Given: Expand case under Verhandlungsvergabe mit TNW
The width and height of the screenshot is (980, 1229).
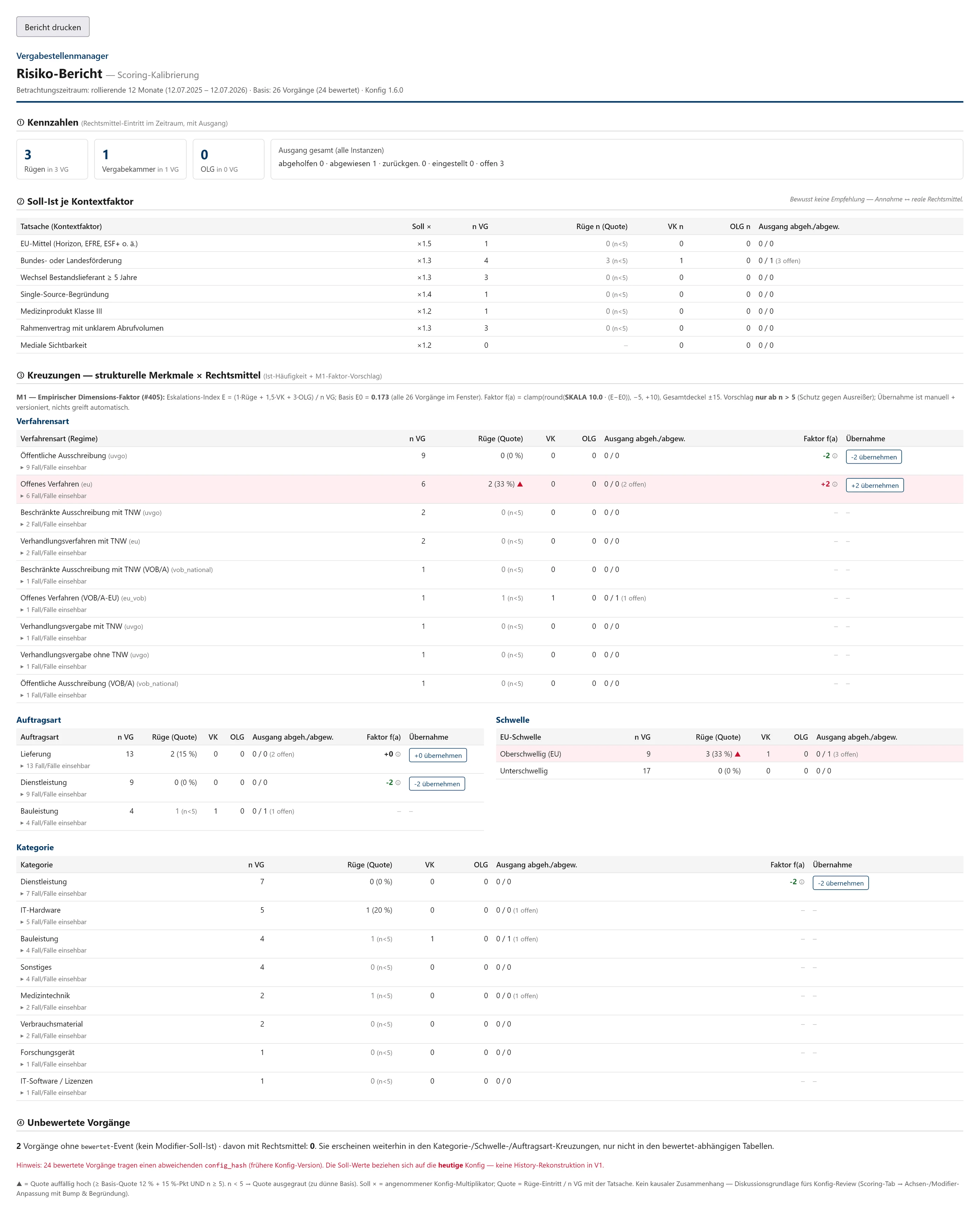Looking at the screenshot, I should pyautogui.click(x=54, y=639).
